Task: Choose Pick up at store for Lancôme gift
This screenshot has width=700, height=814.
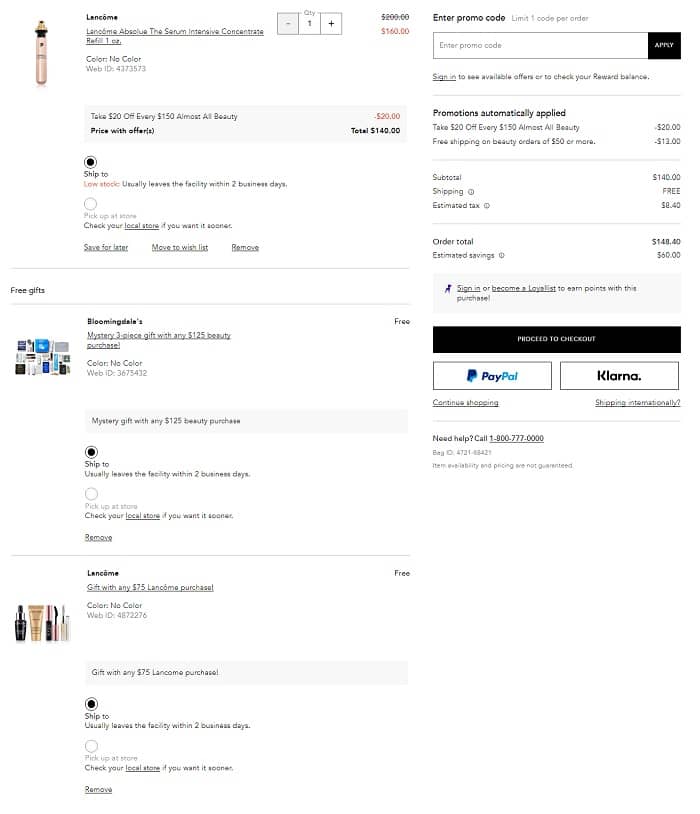Action: [91, 746]
